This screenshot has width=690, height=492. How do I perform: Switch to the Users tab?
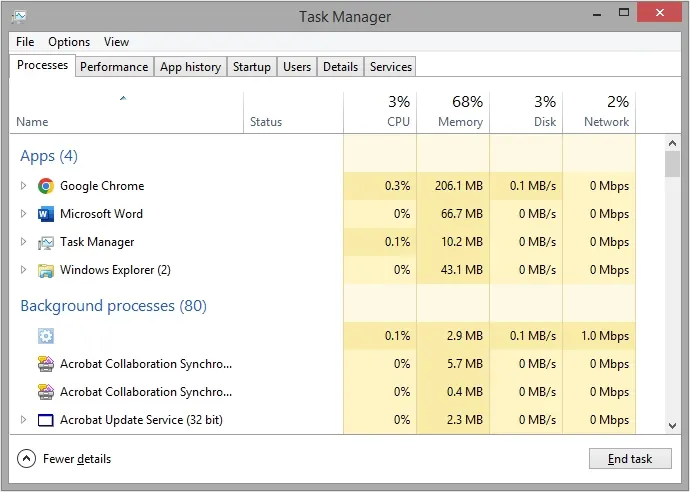pos(297,67)
